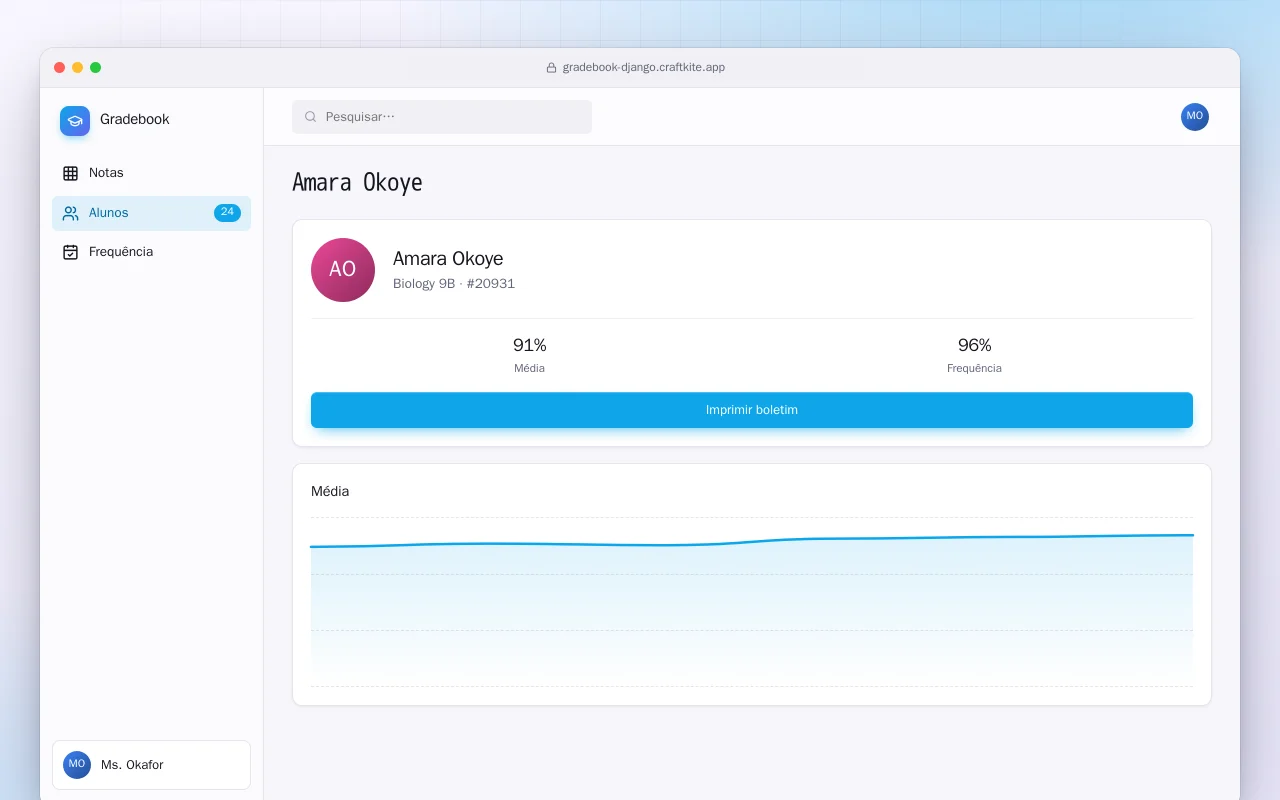Viewport: 1280px width, 800px height.
Task: Click the lock icon in address bar
Action: tap(551, 68)
